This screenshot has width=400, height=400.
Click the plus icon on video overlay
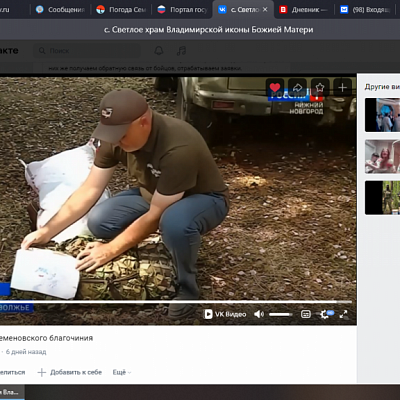click(342, 87)
